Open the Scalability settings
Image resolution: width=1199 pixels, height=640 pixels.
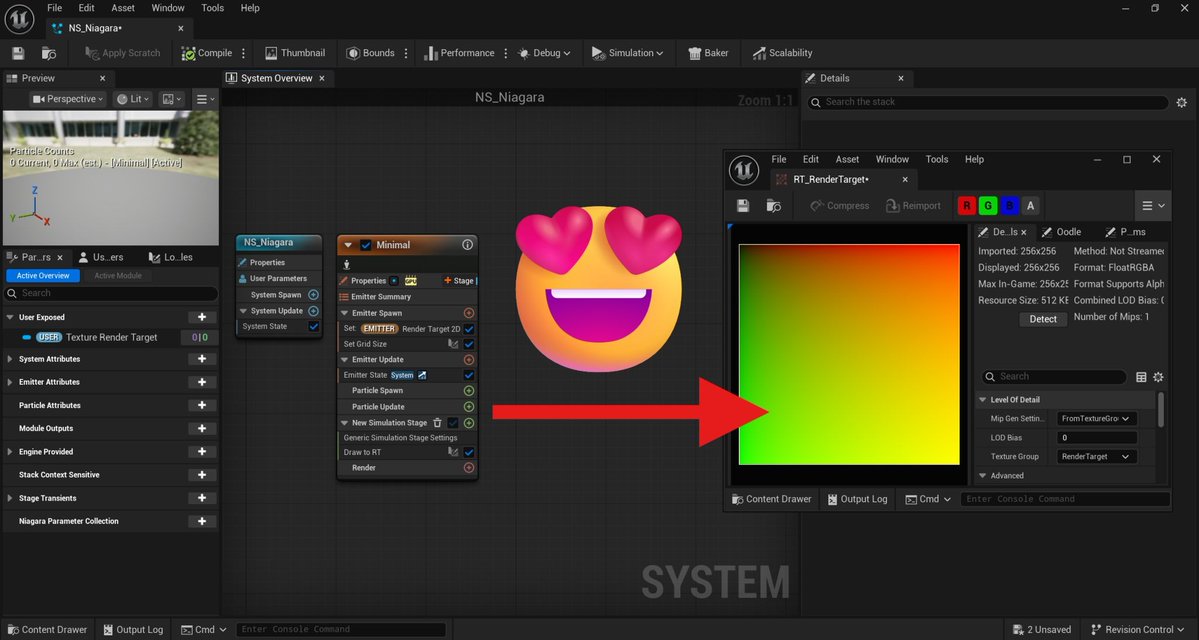(x=782, y=53)
